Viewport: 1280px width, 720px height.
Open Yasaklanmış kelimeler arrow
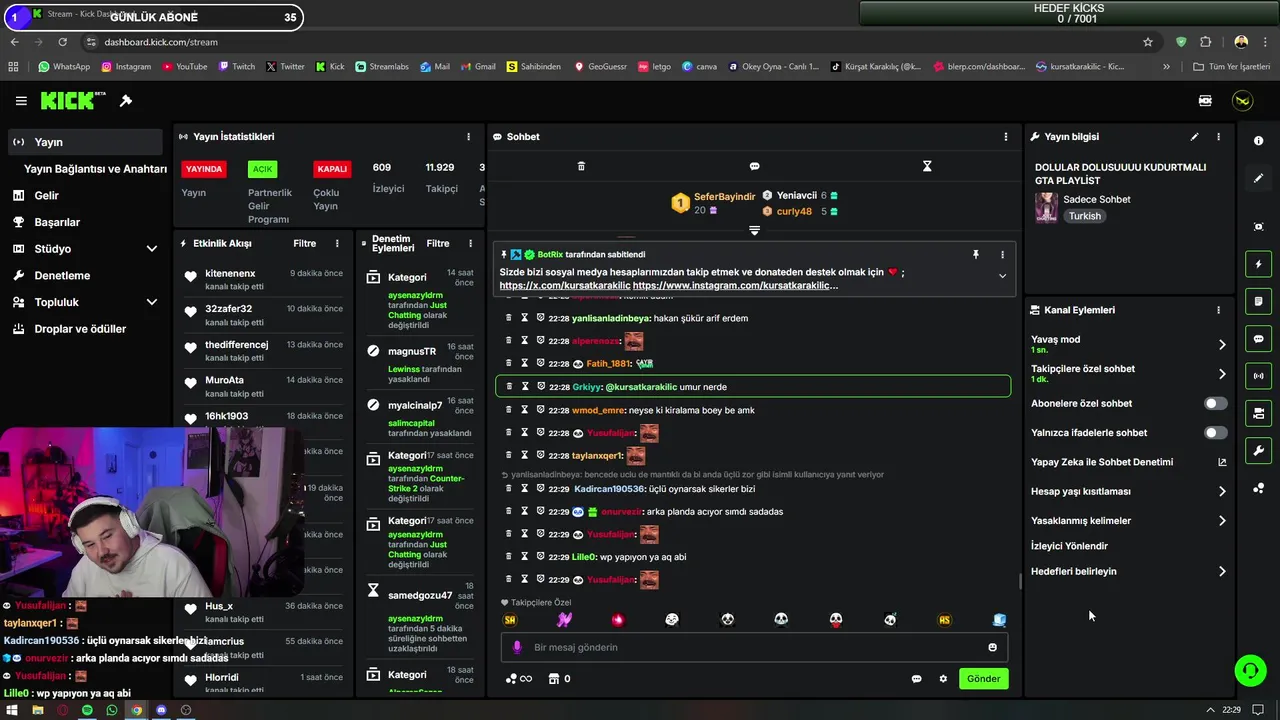point(1222,521)
